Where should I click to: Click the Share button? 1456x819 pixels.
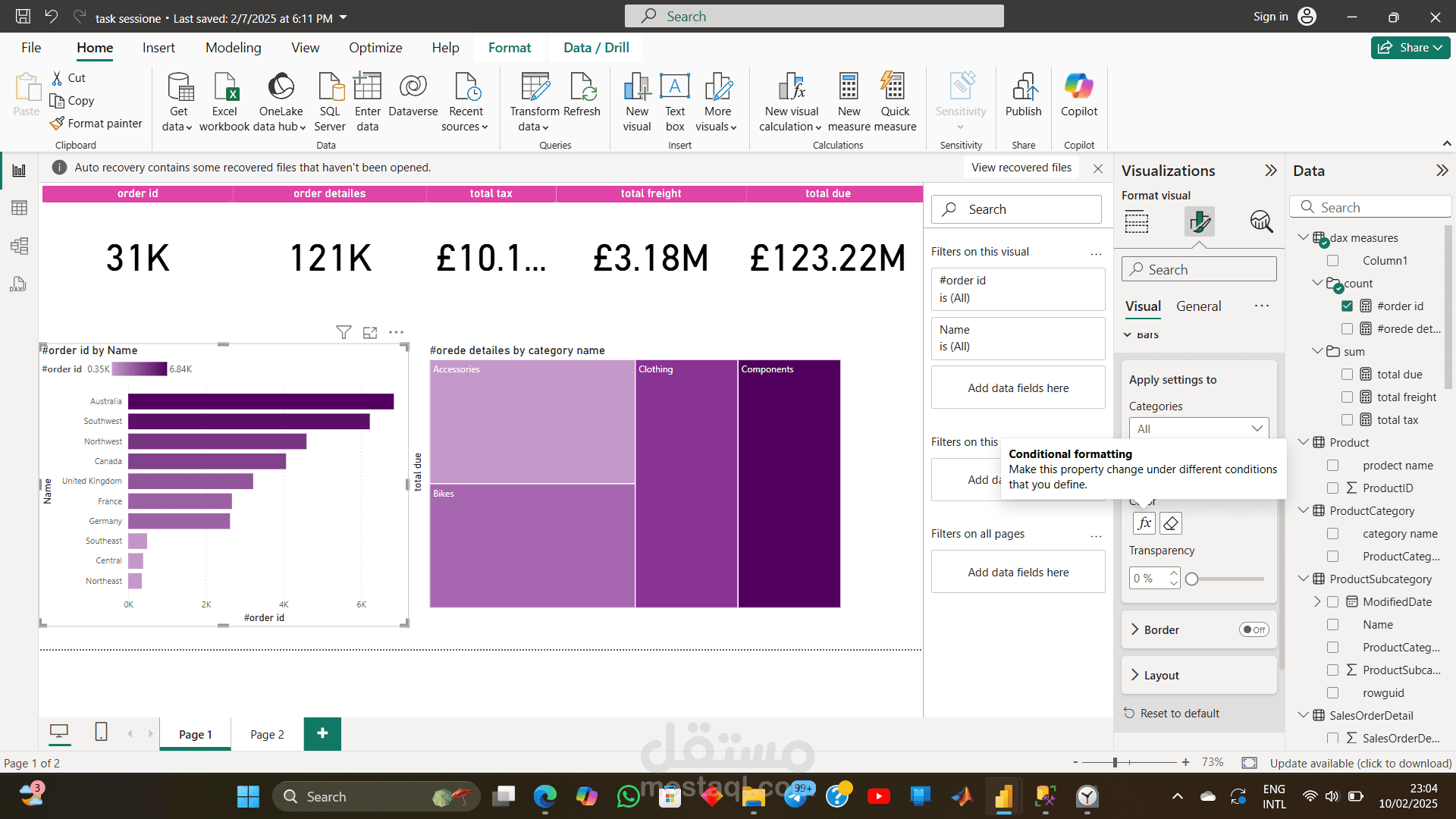point(1410,48)
